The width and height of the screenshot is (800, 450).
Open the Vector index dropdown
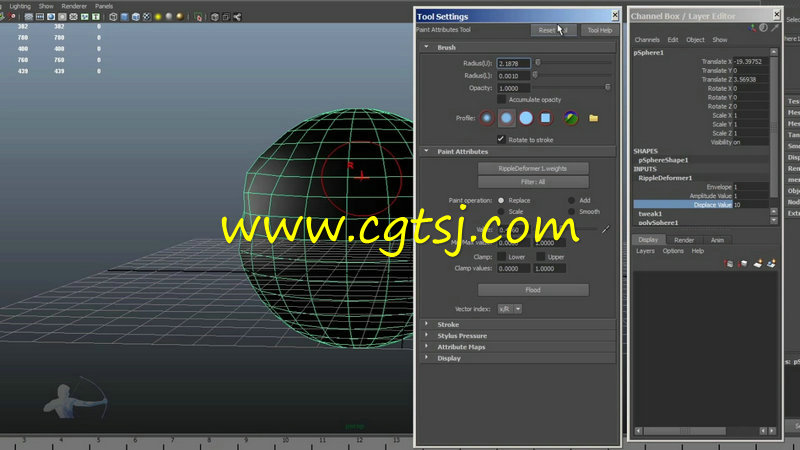[510, 309]
